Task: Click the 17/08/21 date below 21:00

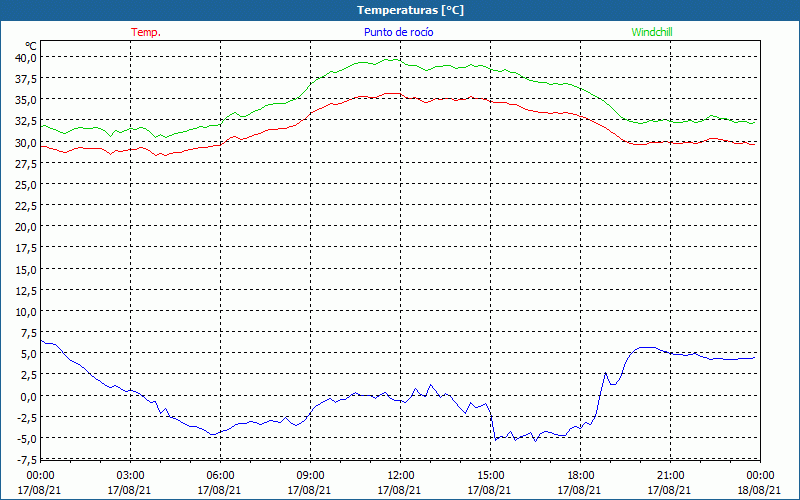Action: click(669, 490)
